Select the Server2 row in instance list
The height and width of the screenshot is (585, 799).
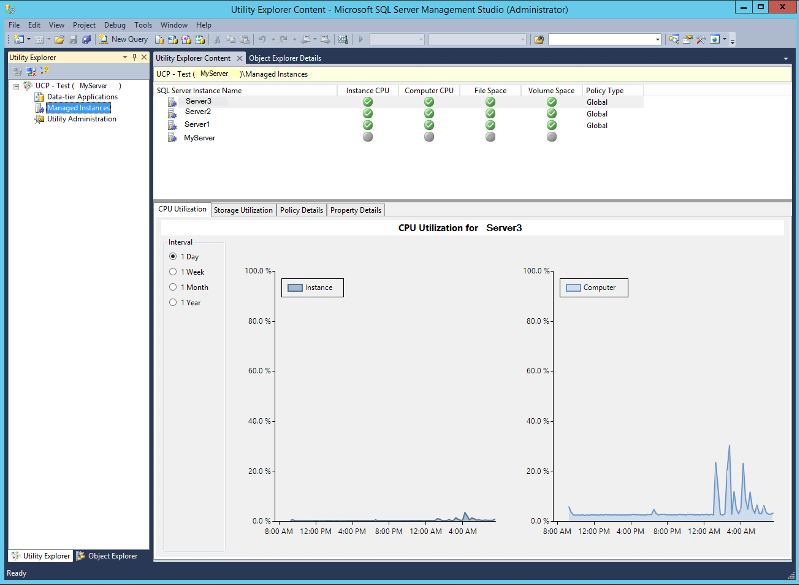click(x=399, y=113)
